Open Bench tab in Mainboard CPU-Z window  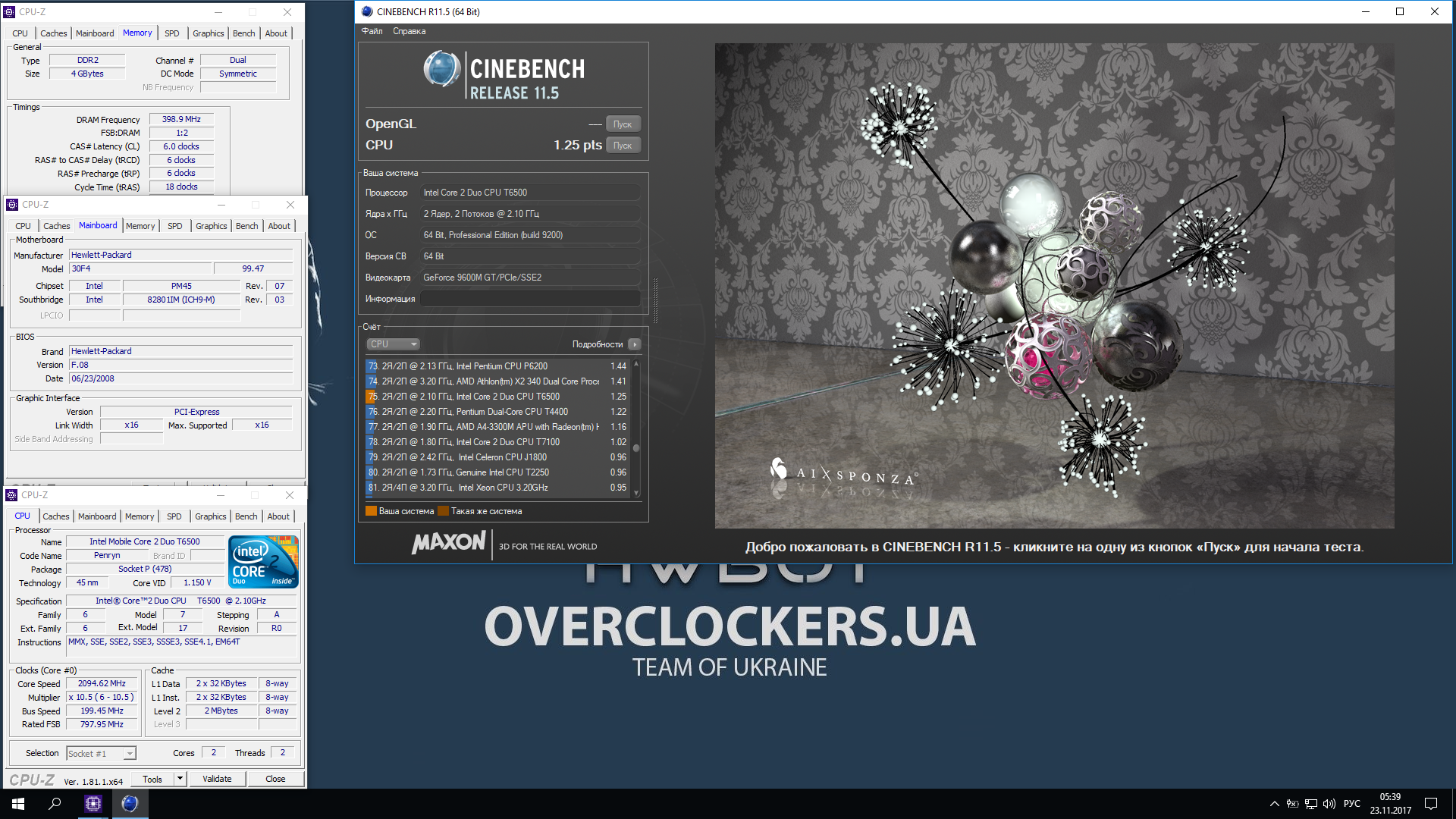click(246, 226)
